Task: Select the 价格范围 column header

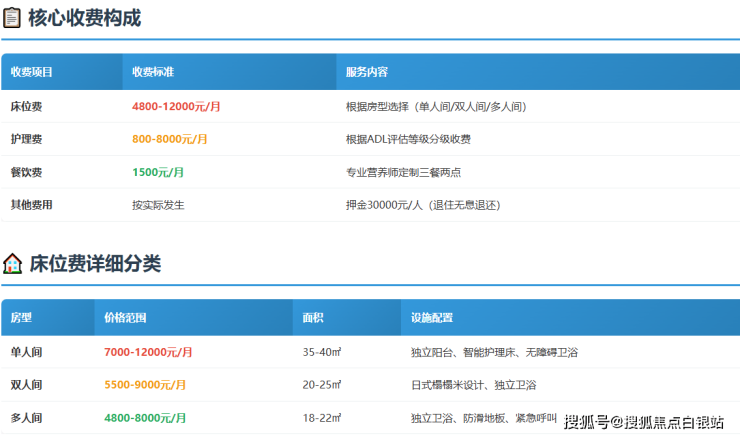Action: (x=125, y=318)
